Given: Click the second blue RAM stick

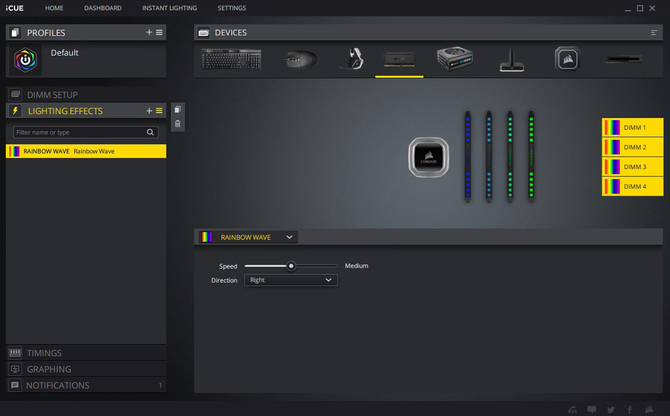Looking at the screenshot, I should [489, 157].
